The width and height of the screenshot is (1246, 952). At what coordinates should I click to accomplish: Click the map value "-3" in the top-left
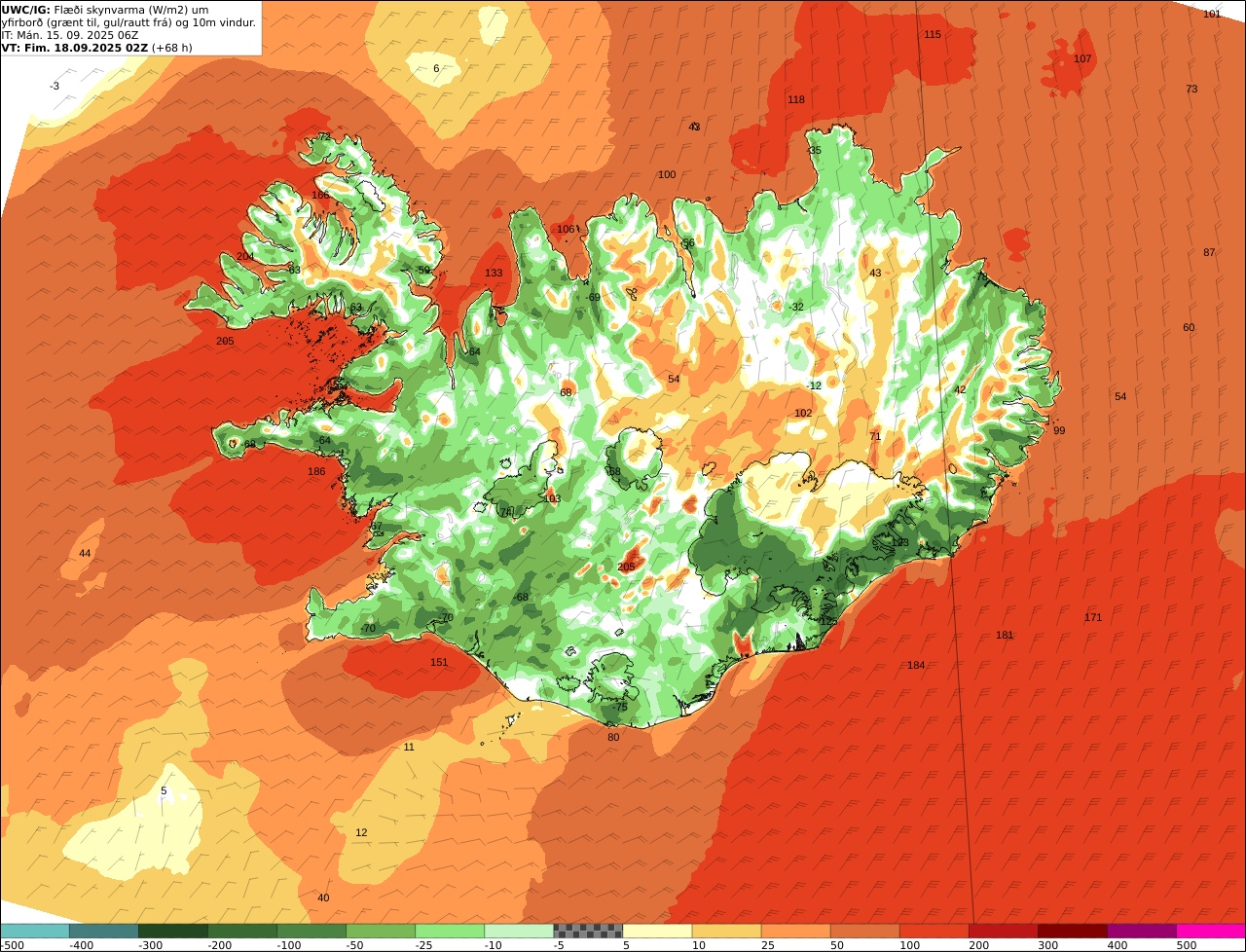[x=55, y=86]
